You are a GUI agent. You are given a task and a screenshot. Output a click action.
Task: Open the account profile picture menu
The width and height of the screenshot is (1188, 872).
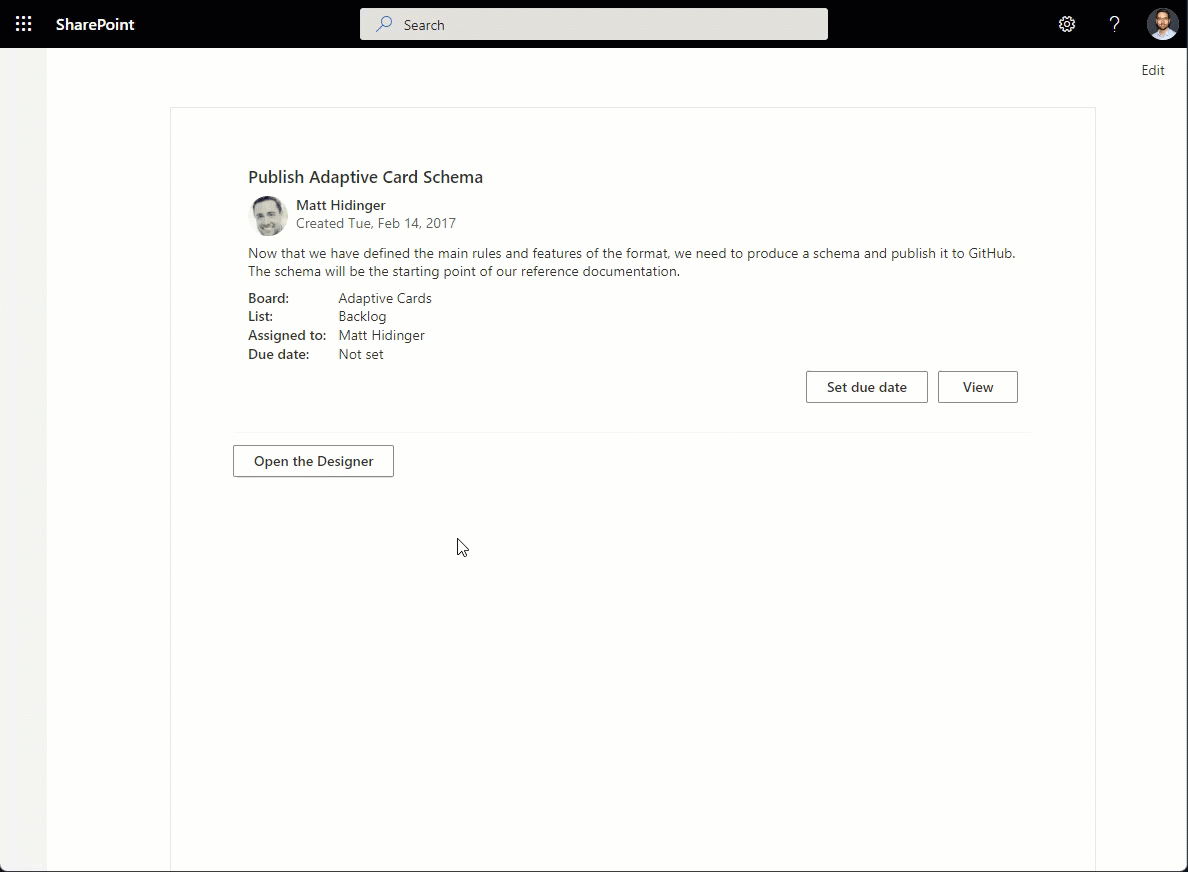(x=1161, y=24)
